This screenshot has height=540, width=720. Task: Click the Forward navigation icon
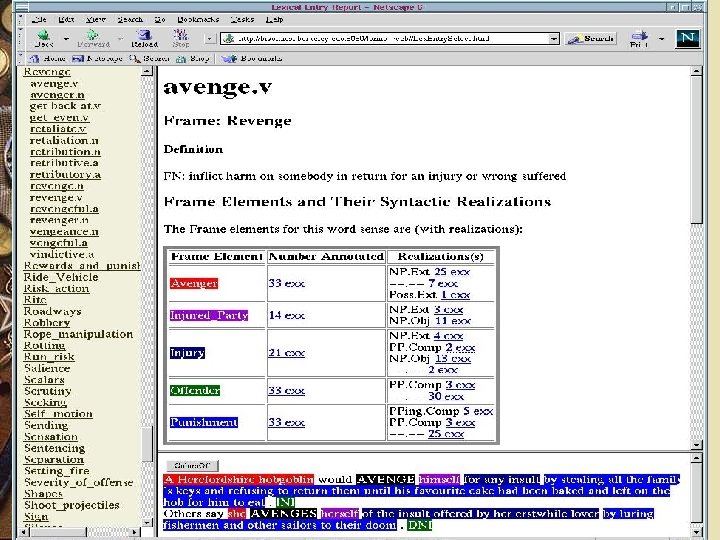click(93, 38)
